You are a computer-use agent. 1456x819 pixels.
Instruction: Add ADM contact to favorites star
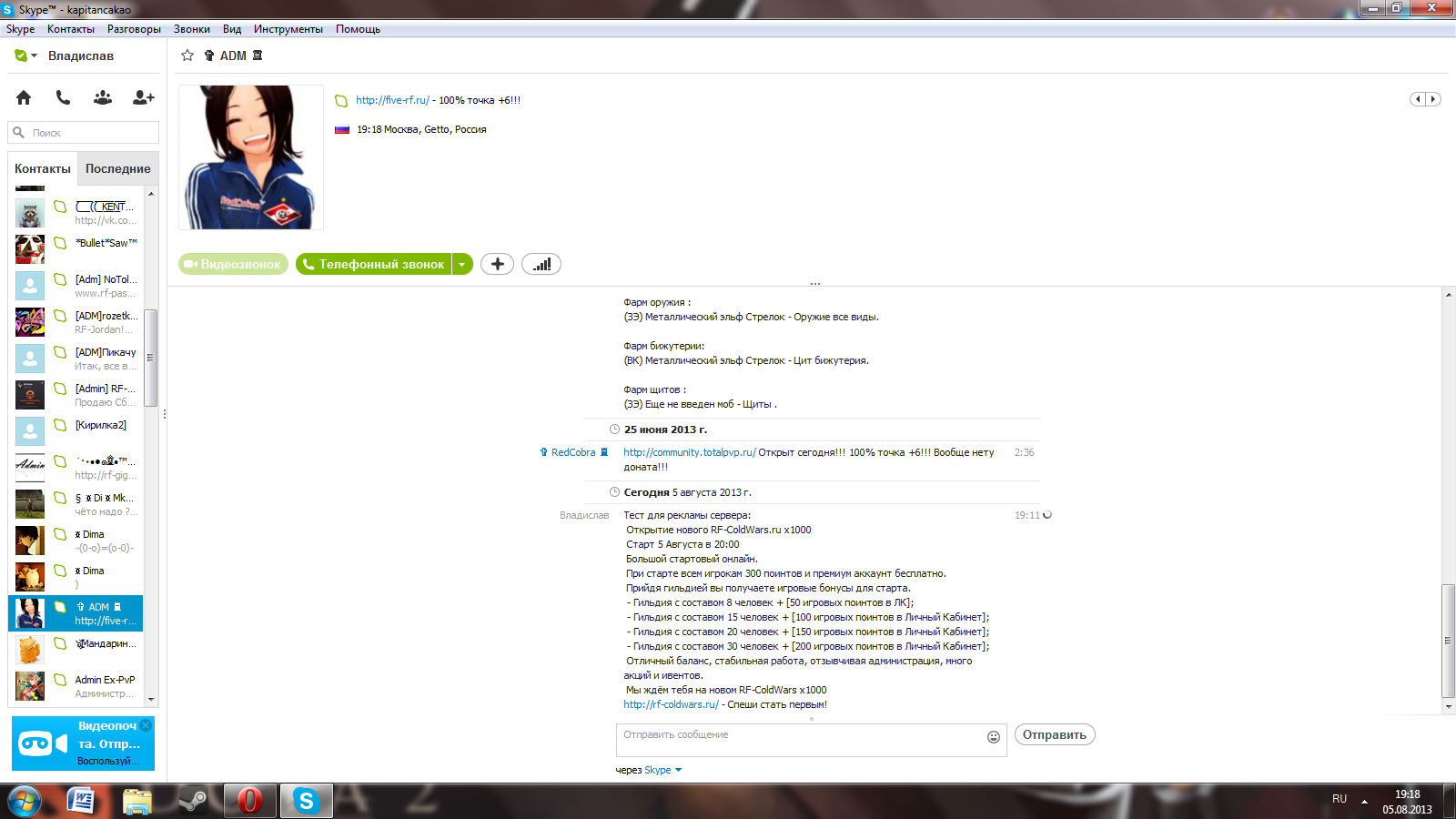tap(187, 56)
